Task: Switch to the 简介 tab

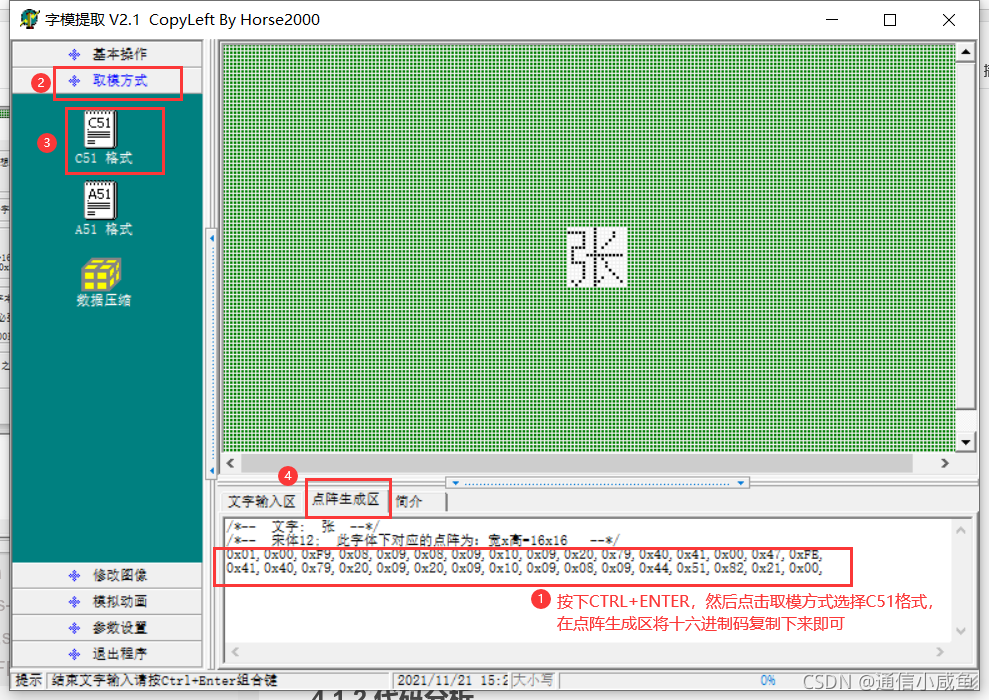Action: coord(409,502)
